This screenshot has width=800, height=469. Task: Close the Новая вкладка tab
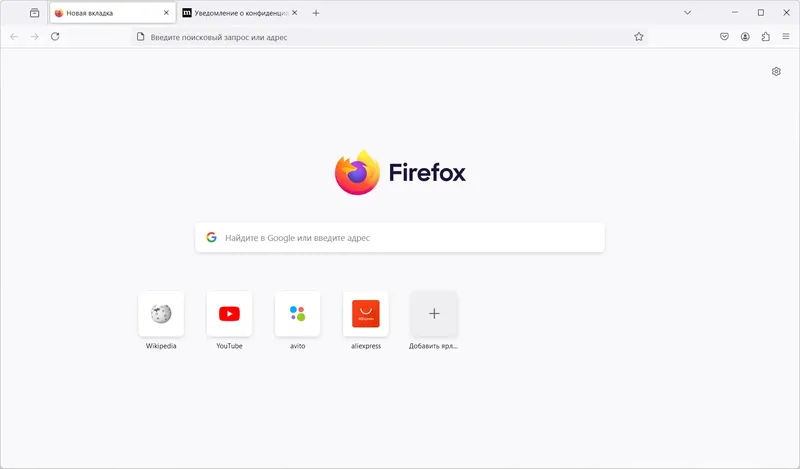[x=166, y=13]
